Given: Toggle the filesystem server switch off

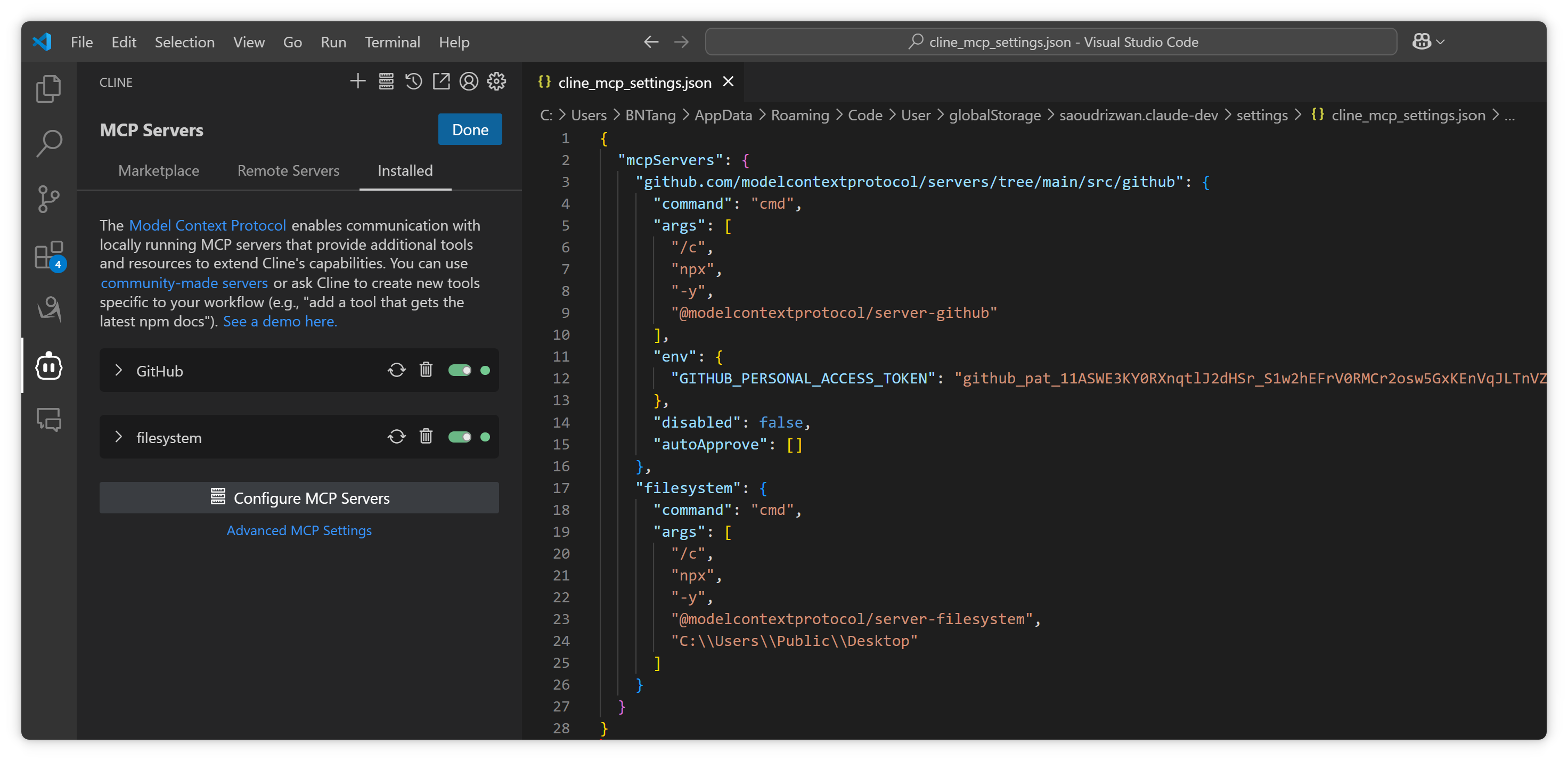Looking at the screenshot, I should [460, 437].
